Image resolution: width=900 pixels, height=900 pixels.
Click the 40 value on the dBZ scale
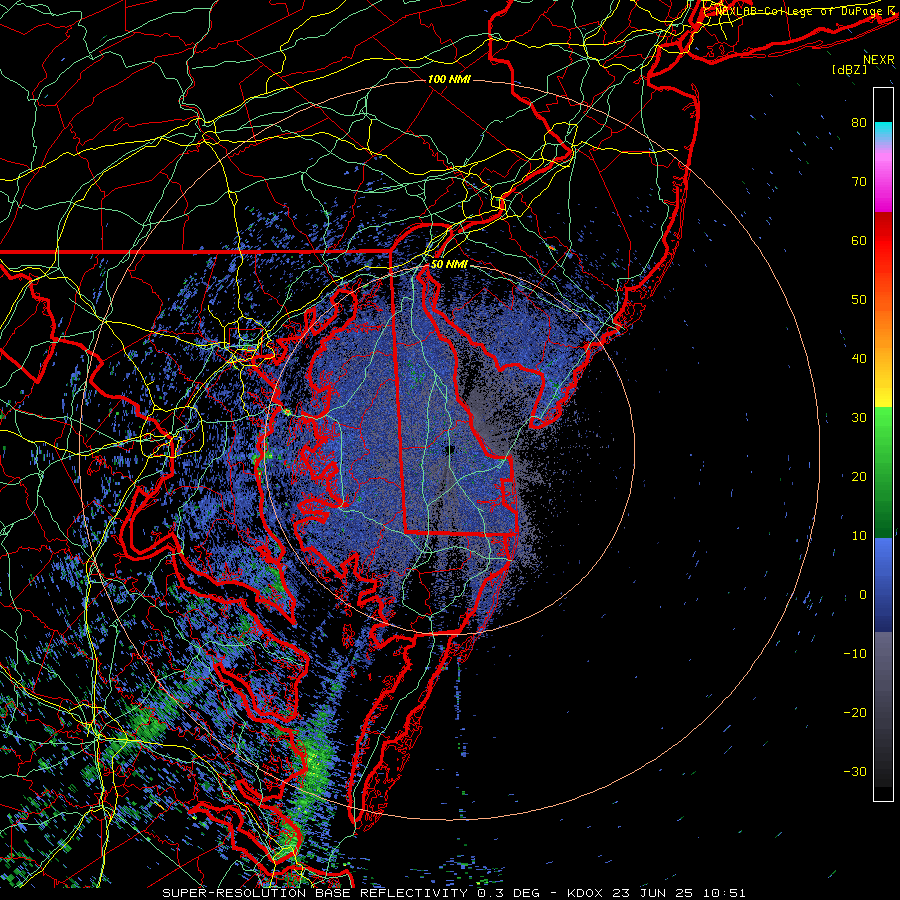pos(859,359)
